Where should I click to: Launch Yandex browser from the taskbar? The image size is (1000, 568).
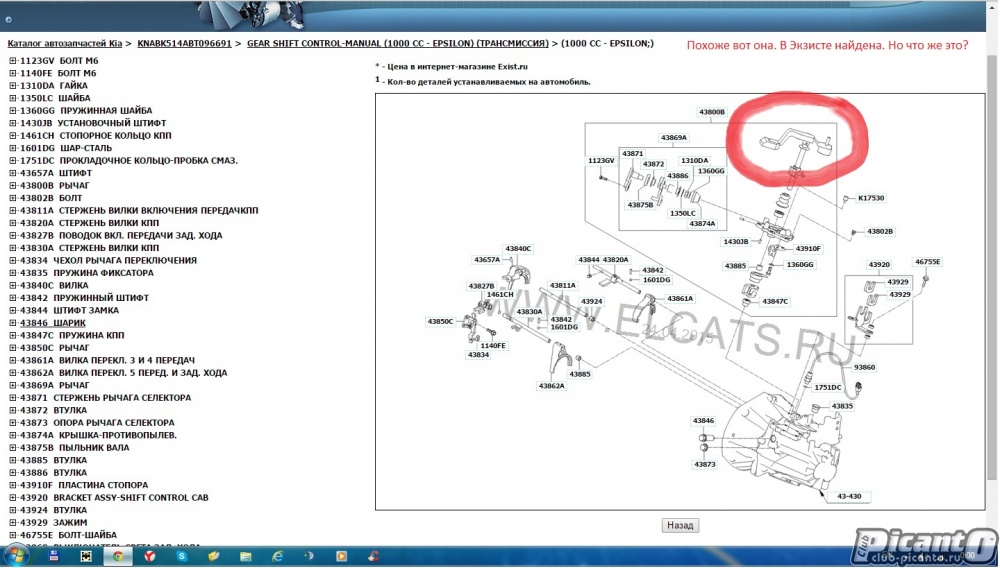(x=149, y=556)
